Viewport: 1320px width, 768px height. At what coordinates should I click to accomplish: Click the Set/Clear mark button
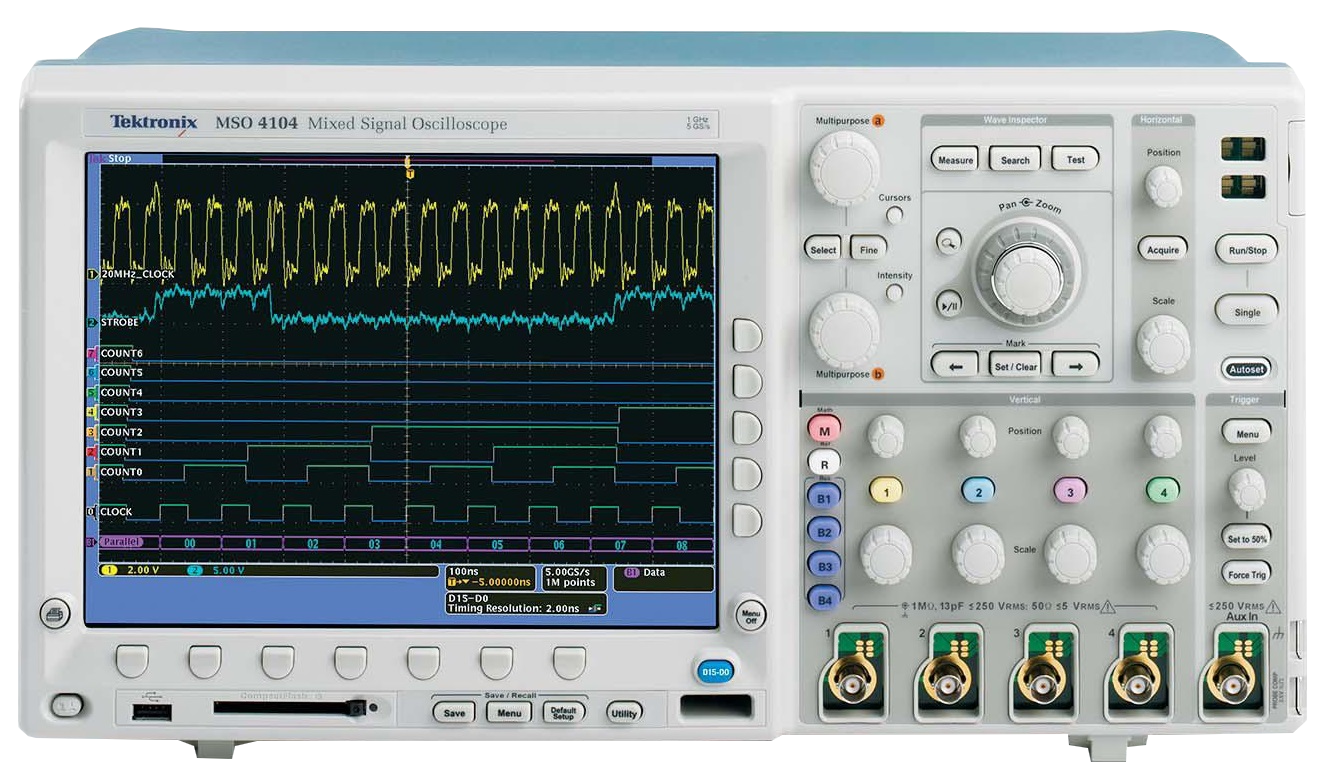point(1015,366)
